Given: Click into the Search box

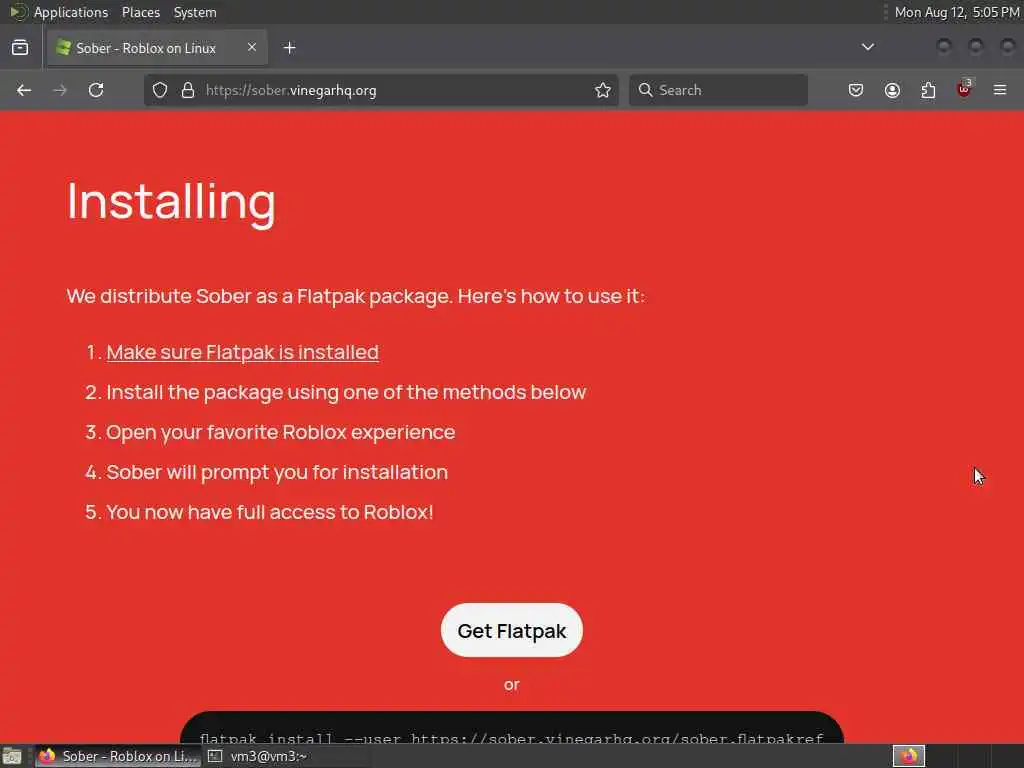Looking at the screenshot, I should [x=718, y=90].
